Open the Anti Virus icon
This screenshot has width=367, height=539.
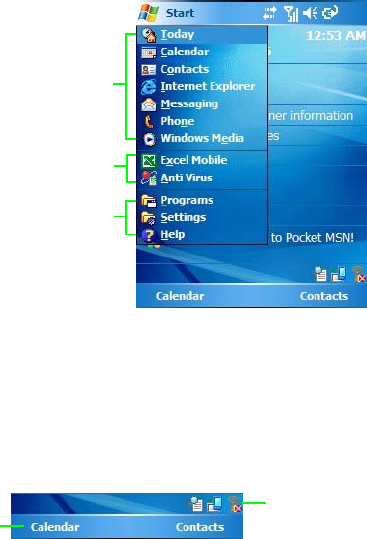tap(149, 178)
